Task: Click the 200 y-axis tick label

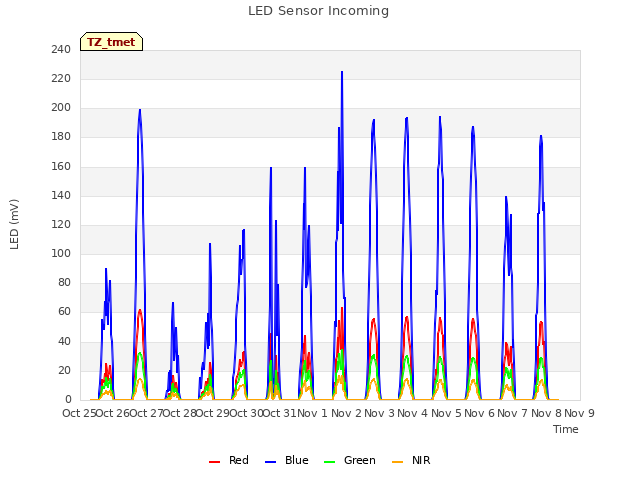Action: pyautogui.click(x=61, y=108)
